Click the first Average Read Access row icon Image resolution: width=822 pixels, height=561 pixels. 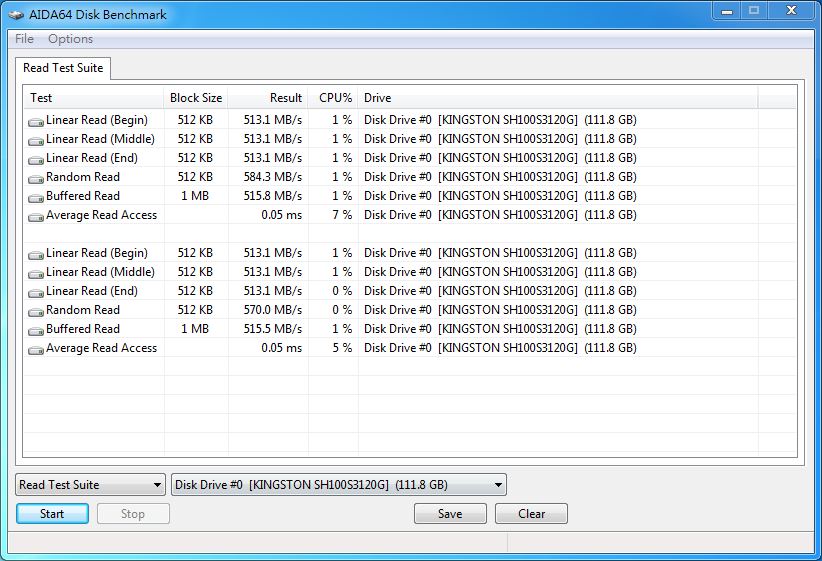(x=36, y=216)
